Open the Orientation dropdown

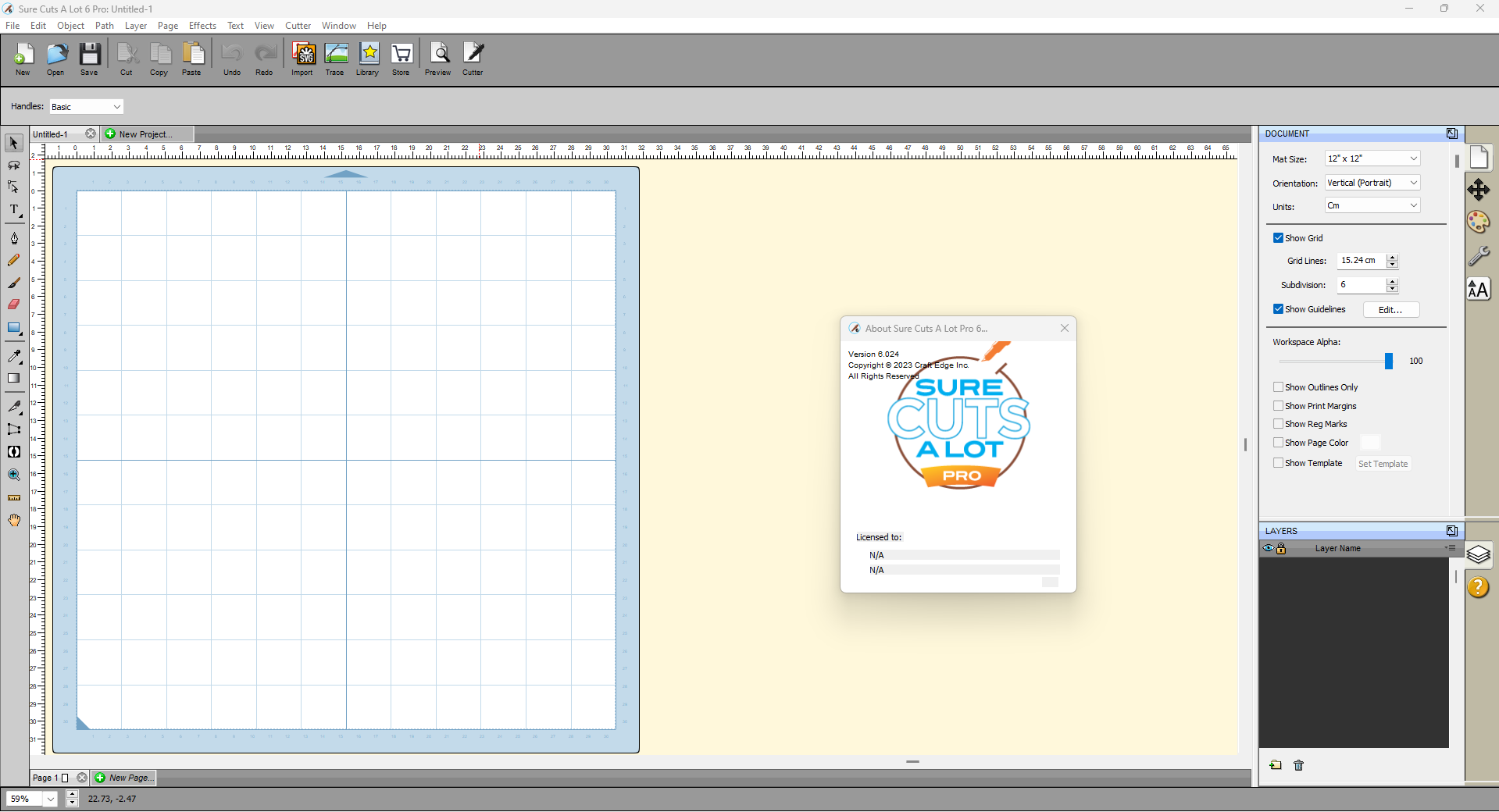[1372, 183]
